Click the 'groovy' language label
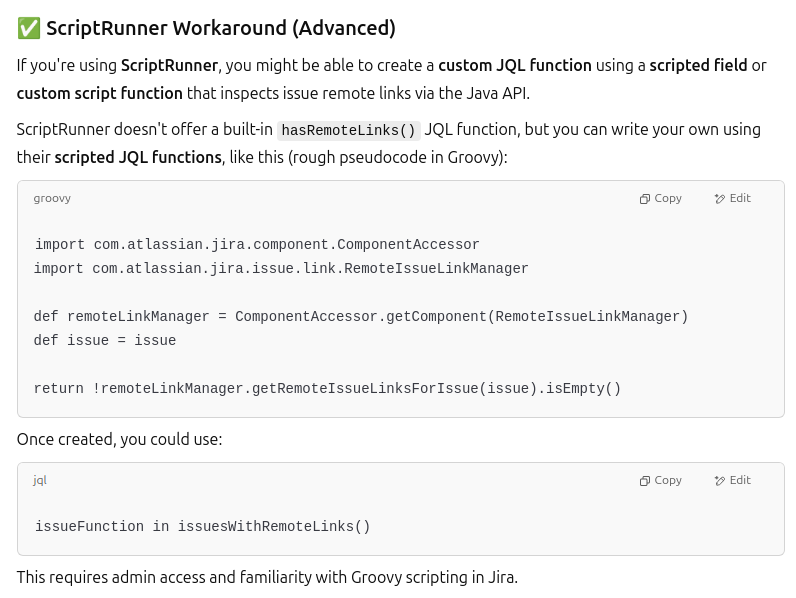This screenshot has height=598, width=796. point(52,198)
